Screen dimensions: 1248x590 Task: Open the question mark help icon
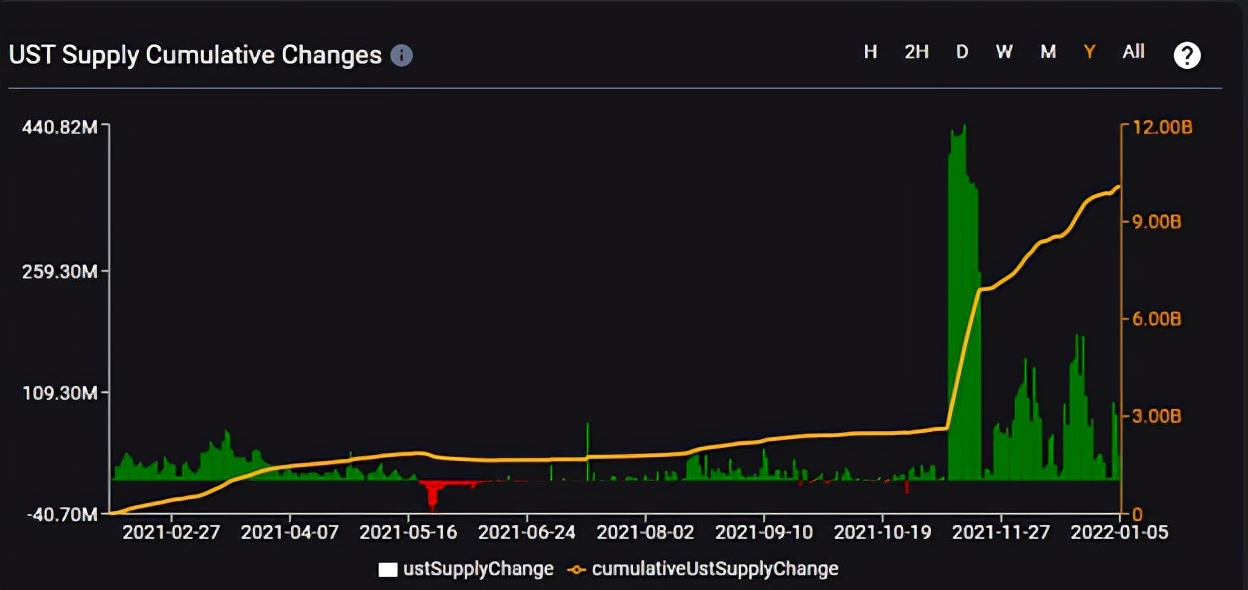coord(1187,55)
